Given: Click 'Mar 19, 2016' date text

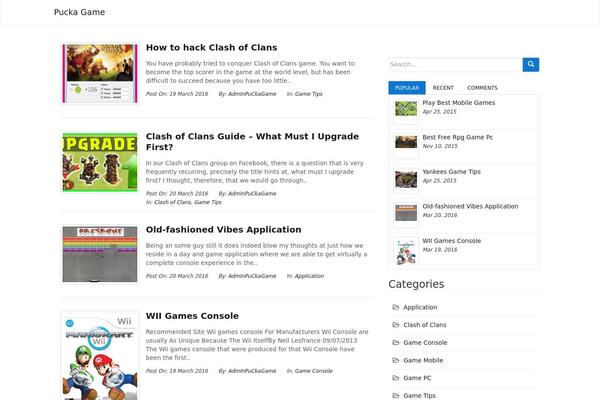Looking at the screenshot, I should [440, 250].
